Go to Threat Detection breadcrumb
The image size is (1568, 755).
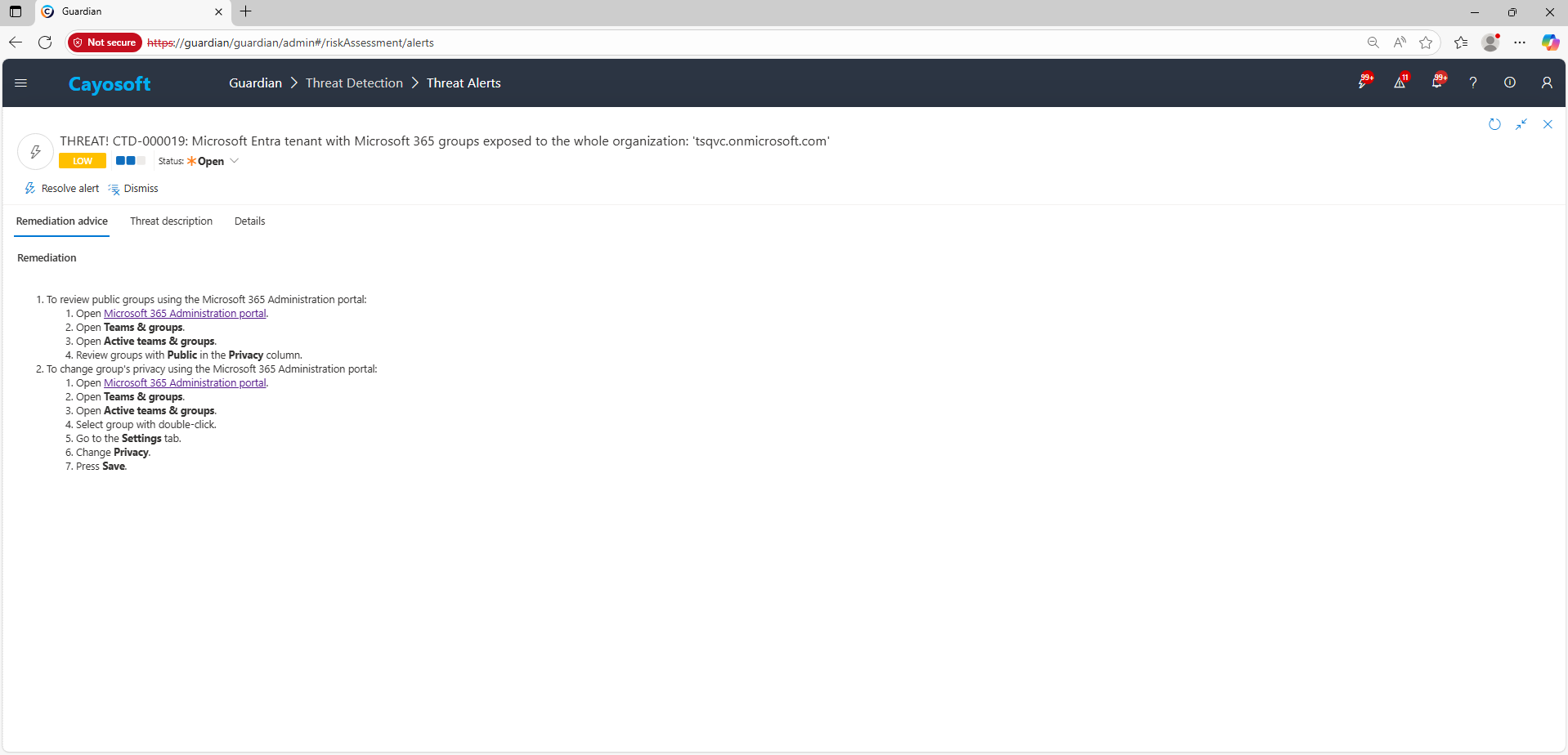coord(354,83)
